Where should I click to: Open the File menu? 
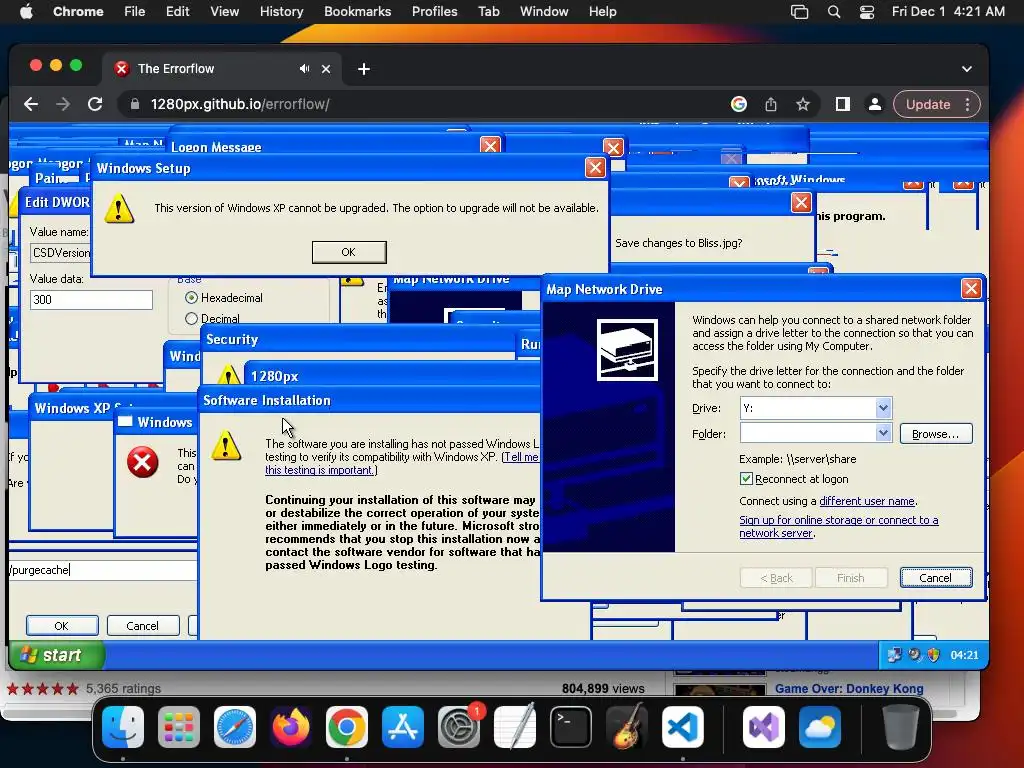pos(135,11)
